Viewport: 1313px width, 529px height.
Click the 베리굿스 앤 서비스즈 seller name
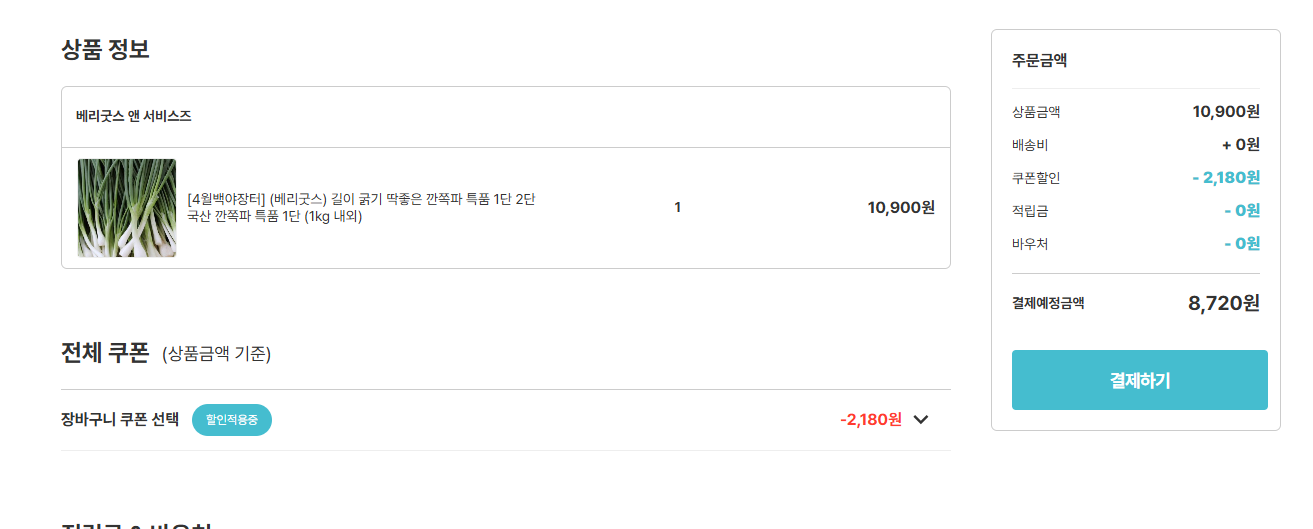(134, 116)
